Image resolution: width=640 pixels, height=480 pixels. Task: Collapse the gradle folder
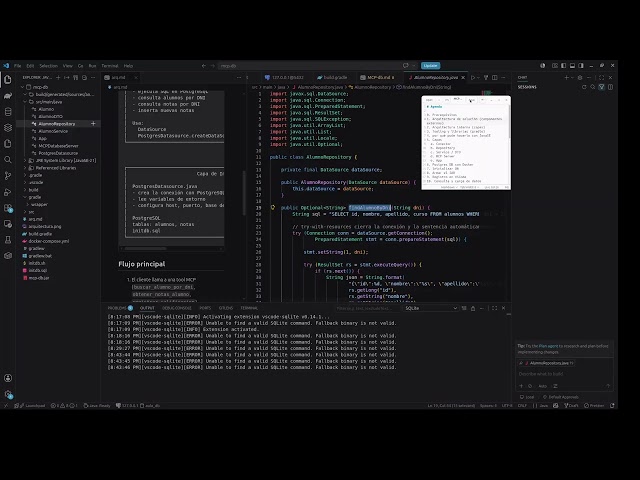tap(25, 197)
